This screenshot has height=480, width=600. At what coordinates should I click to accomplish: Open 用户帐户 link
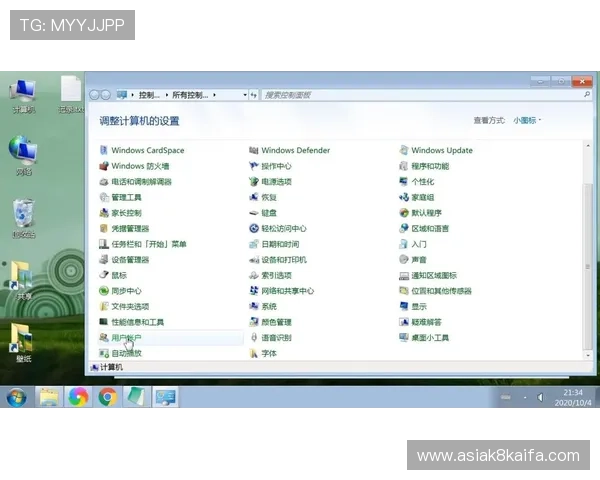(x=126, y=338)
